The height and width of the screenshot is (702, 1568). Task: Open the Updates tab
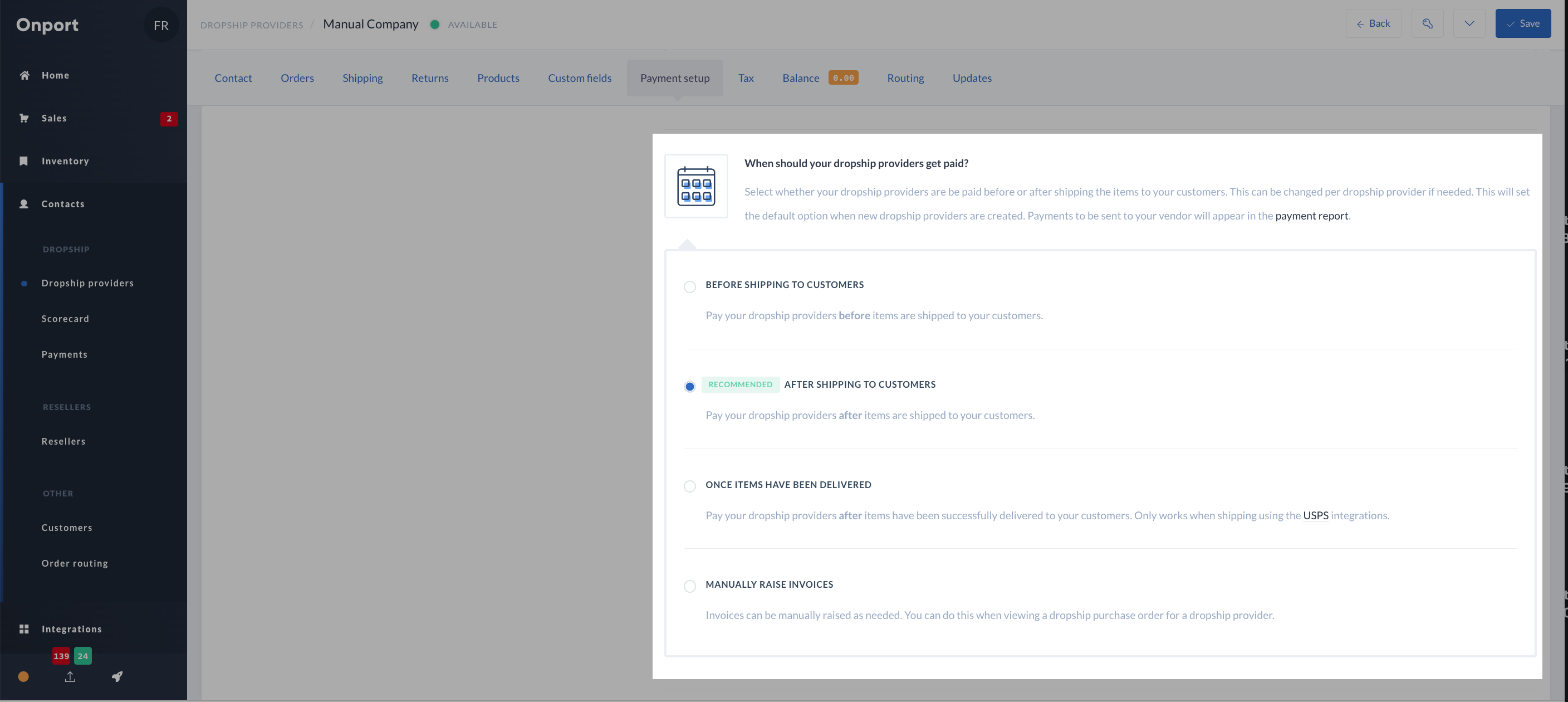[x=972, y=78]
